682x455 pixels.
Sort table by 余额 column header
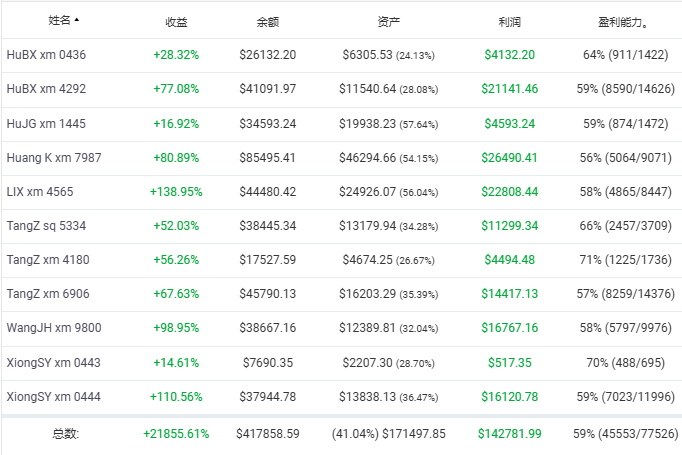coord(267,22)
